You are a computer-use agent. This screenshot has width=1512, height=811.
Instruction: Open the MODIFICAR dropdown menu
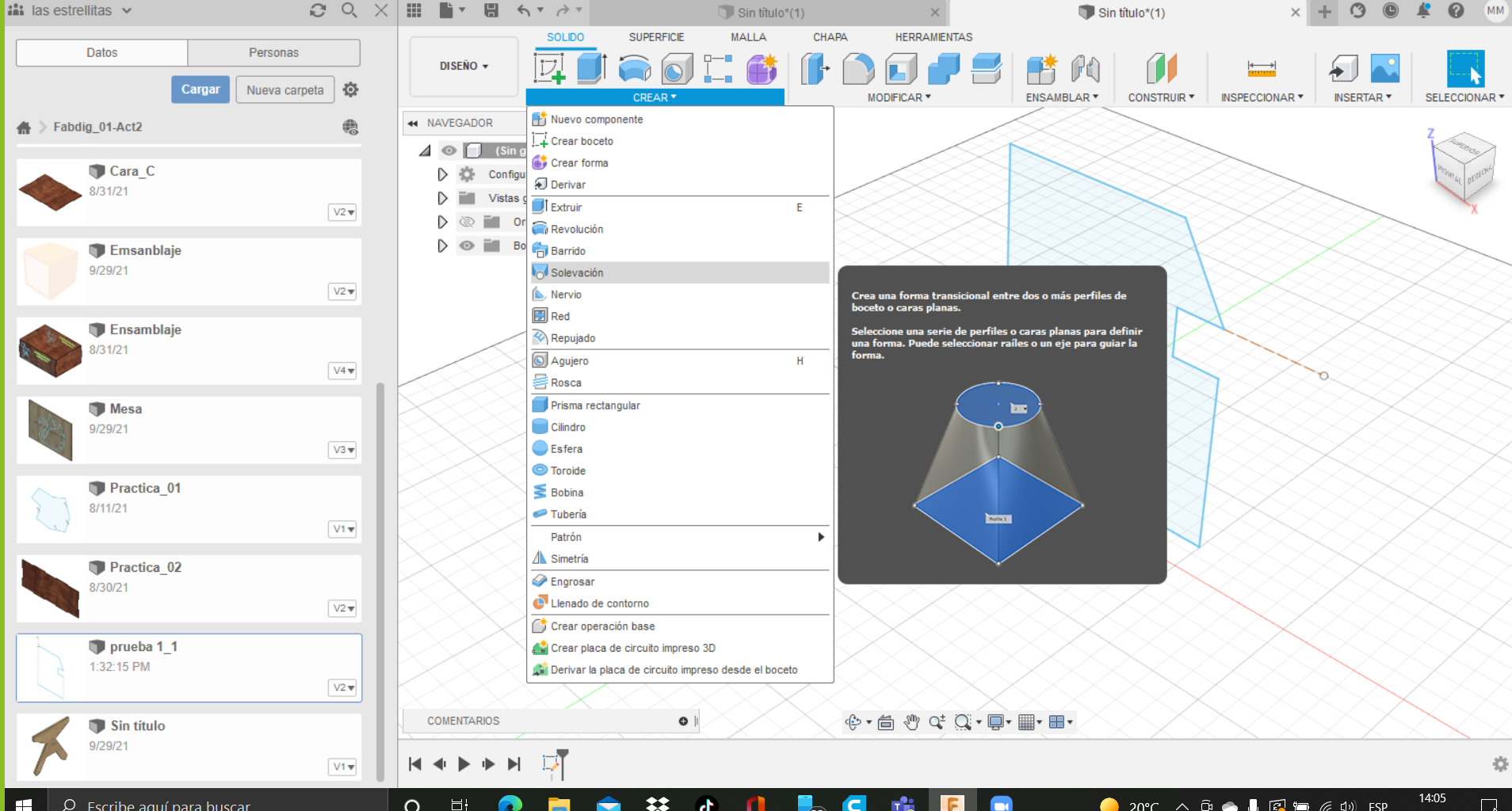899,97
